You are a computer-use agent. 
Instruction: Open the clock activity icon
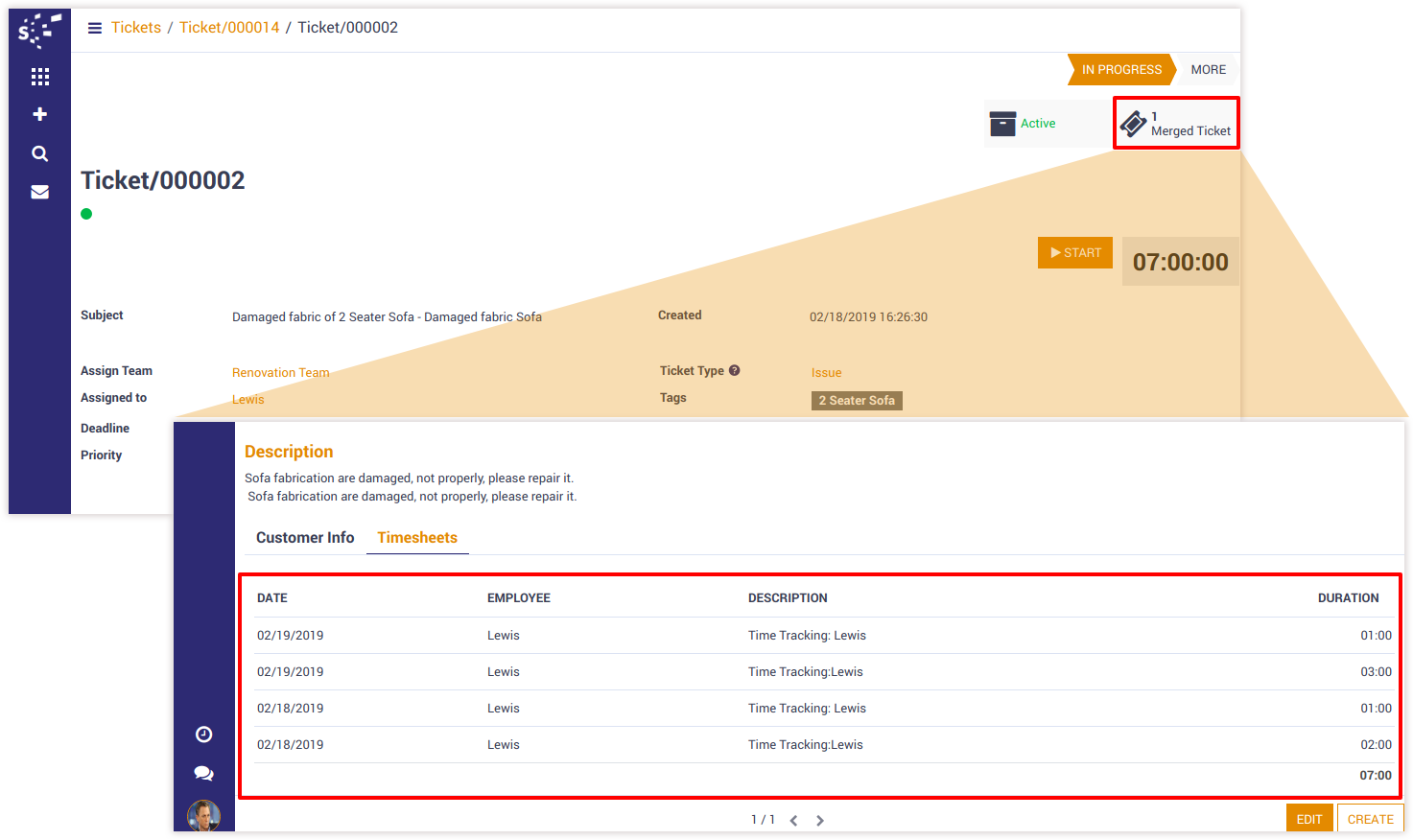203,735
